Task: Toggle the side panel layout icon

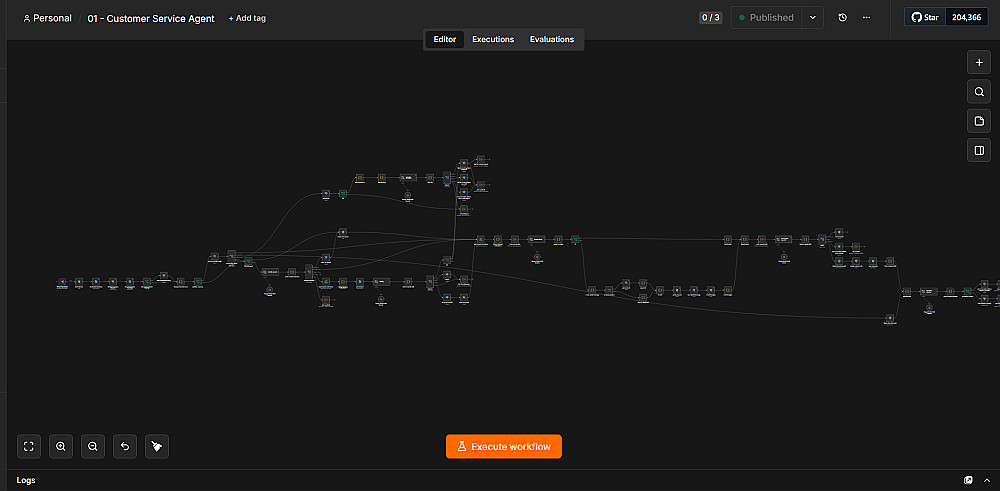Action: pos(979,150)
